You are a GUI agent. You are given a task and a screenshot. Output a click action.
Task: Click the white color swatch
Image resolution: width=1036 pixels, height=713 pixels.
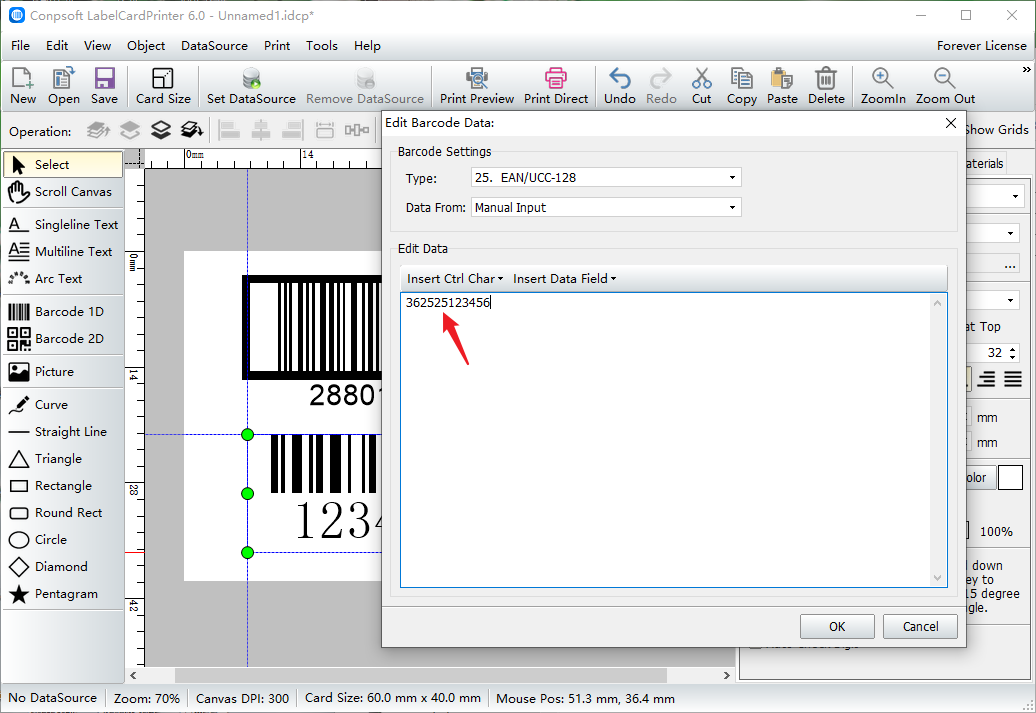(1010, 477)
